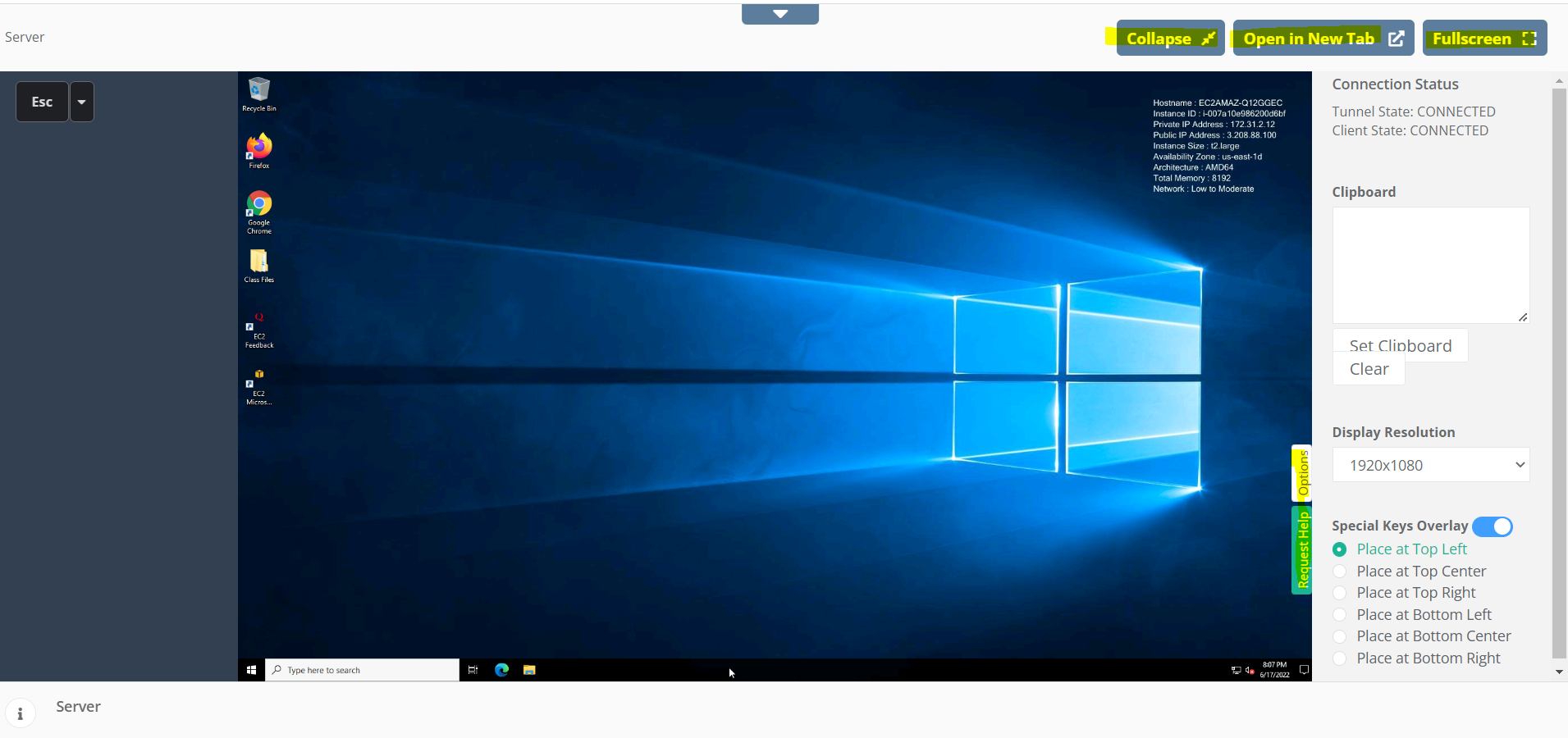Launch Microsoft Edge from the taskbar

(x=502, y=670)
